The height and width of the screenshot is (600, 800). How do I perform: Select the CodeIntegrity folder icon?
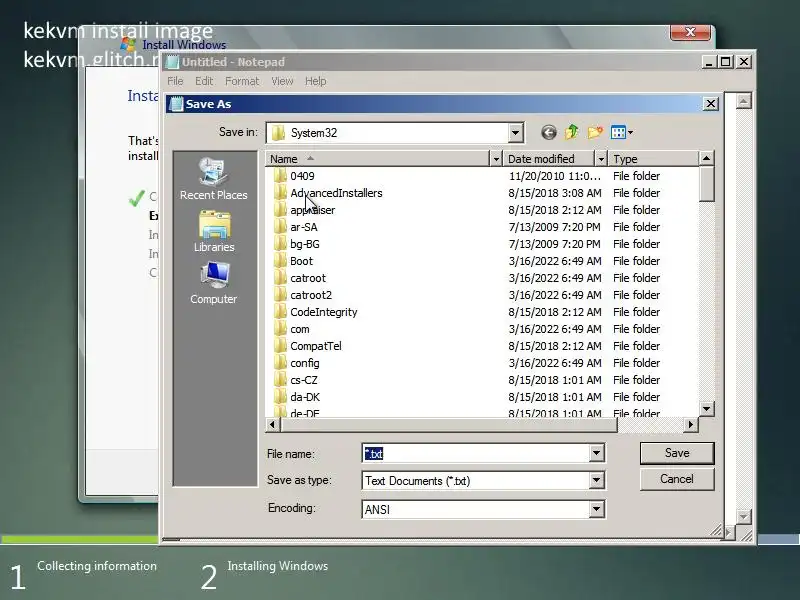pos(280,312)
